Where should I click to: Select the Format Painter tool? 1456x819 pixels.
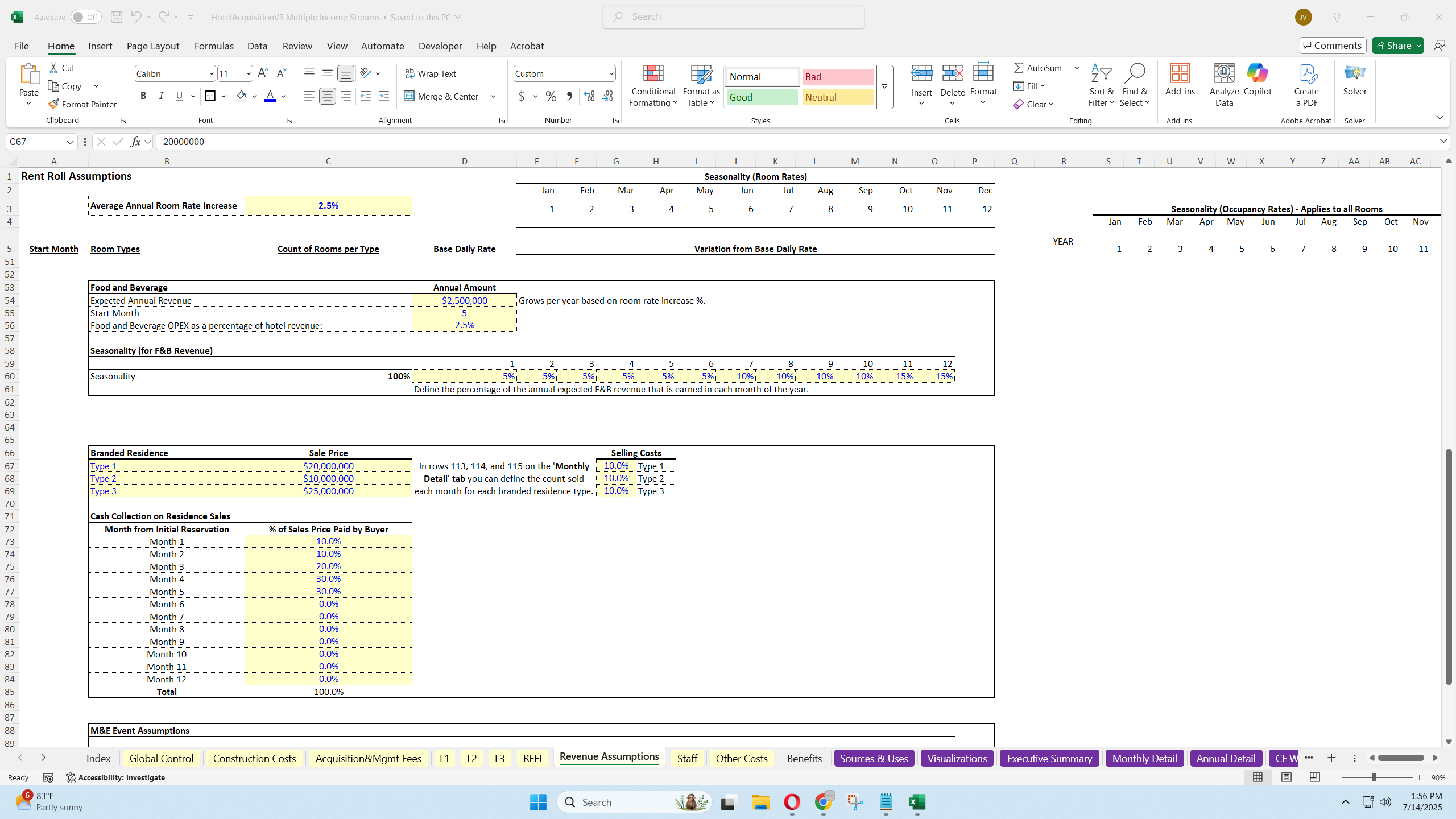[x=82, y=104]
